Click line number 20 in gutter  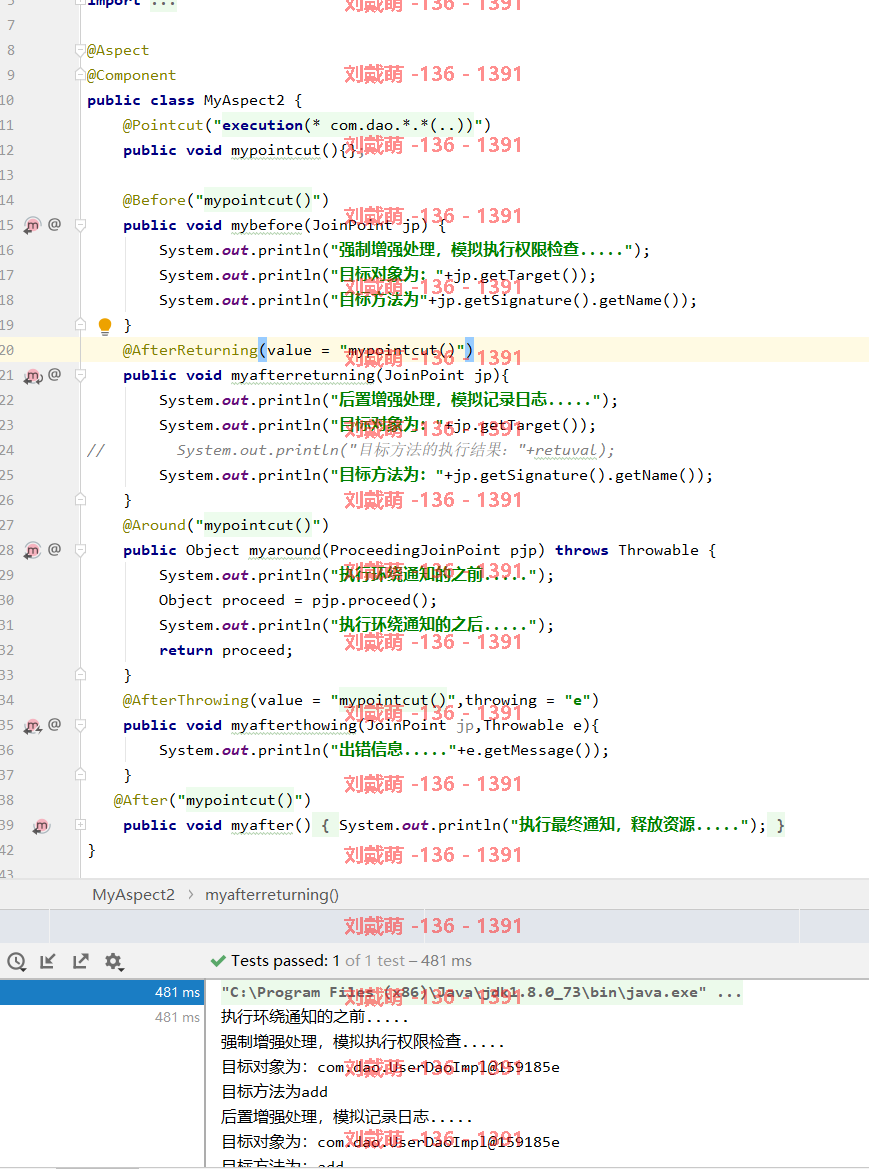click(7, 350)
